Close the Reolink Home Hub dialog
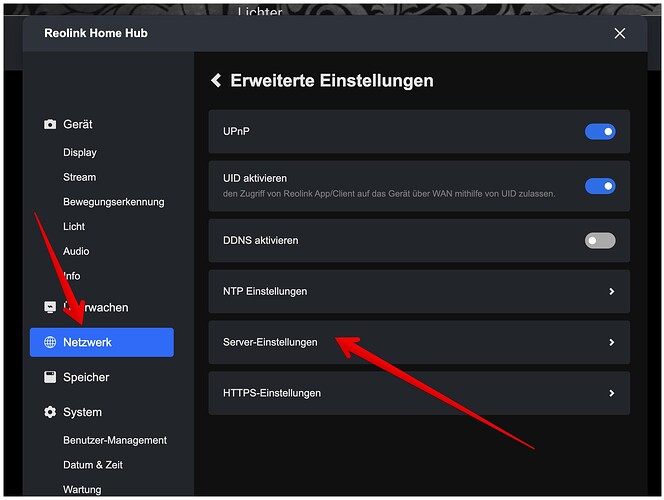The image size is (664, 500). click(x=620, y=33)
